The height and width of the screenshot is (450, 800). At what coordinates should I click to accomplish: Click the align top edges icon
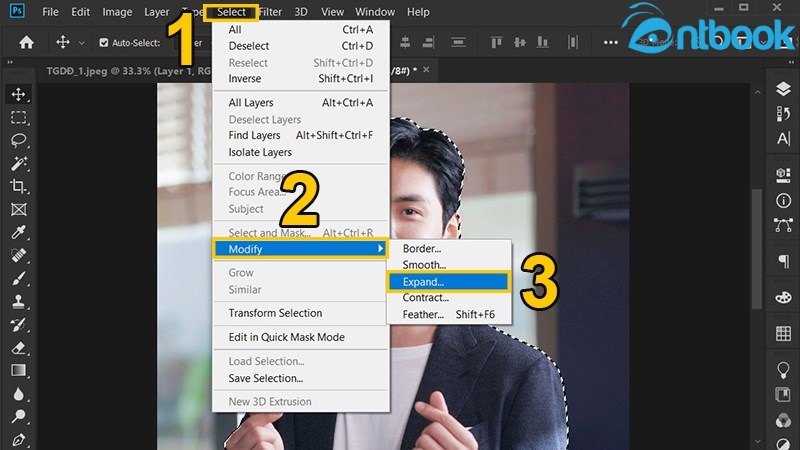(x=496, y=42)
